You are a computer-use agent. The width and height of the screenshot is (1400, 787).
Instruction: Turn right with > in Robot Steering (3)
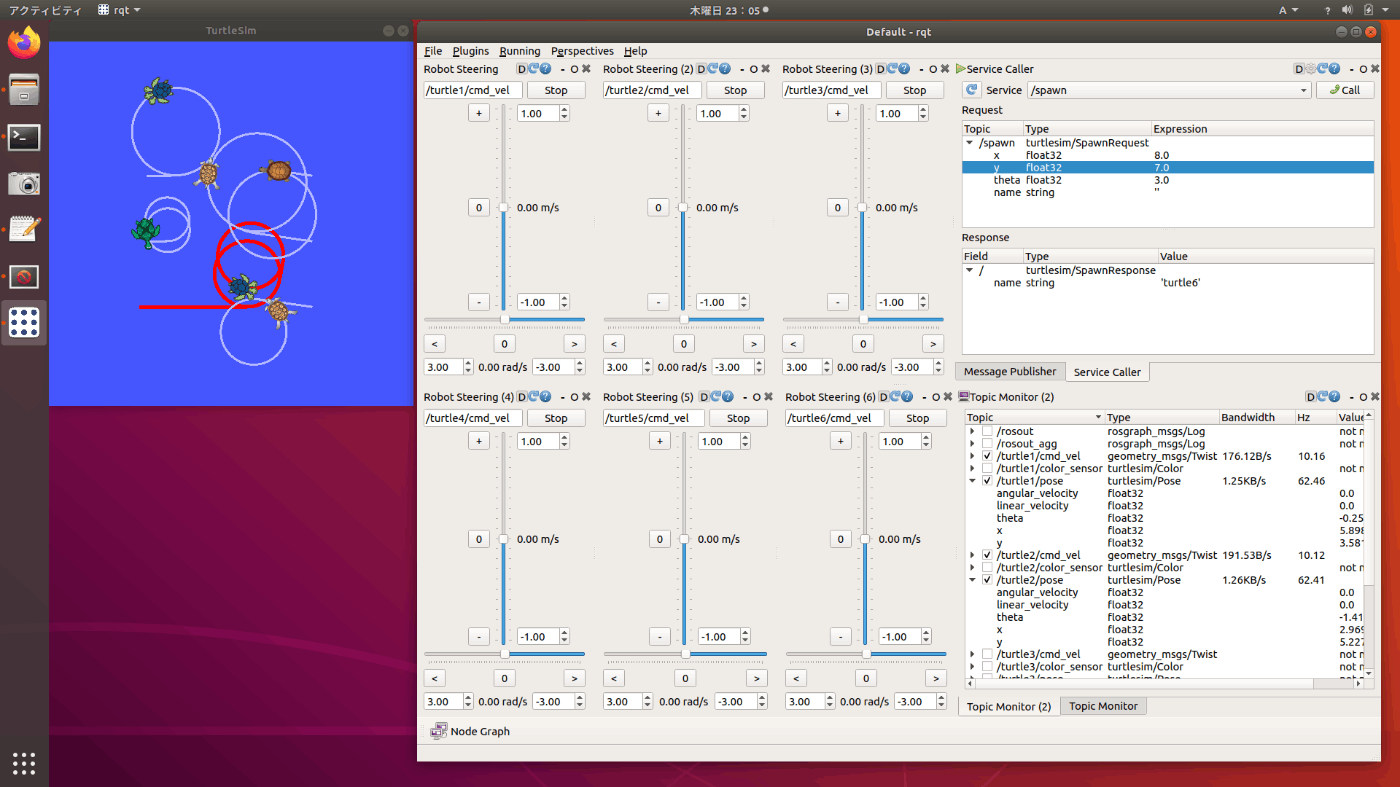click(x=933, y=344)
